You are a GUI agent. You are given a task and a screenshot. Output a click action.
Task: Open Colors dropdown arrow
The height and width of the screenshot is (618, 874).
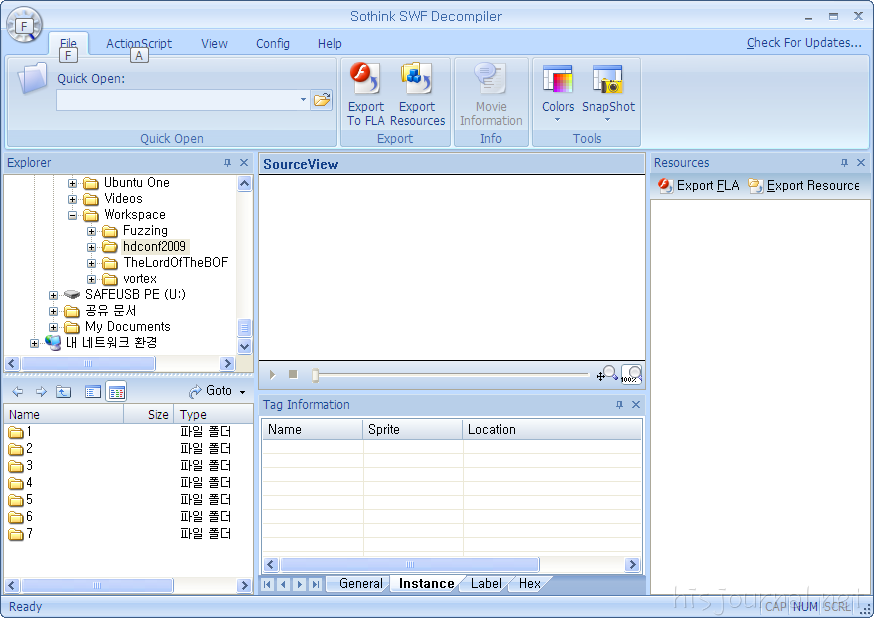pos(557,120)
